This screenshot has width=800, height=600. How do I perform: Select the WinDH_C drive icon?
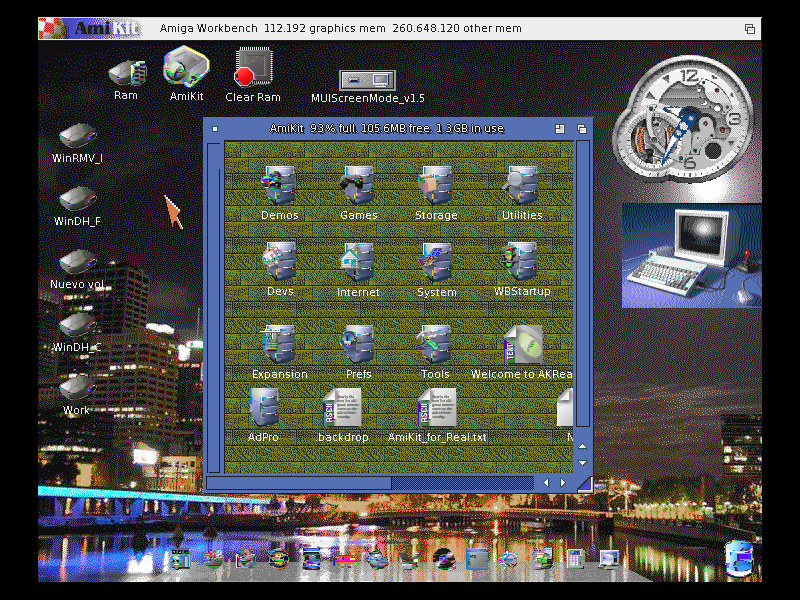tap(78, 325)
